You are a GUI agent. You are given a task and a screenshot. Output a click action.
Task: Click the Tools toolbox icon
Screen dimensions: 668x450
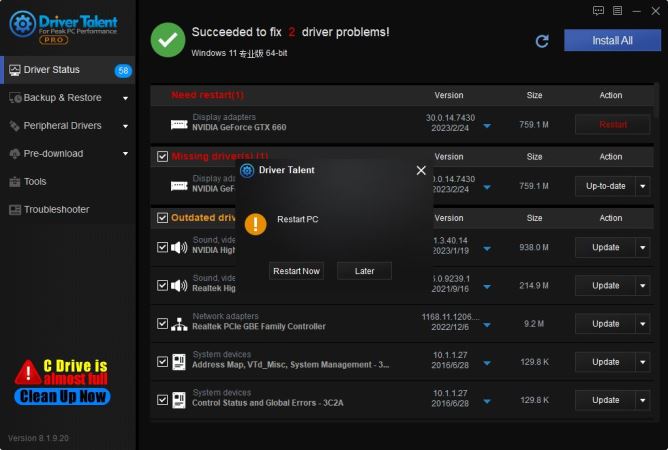[x=14, y=182]
